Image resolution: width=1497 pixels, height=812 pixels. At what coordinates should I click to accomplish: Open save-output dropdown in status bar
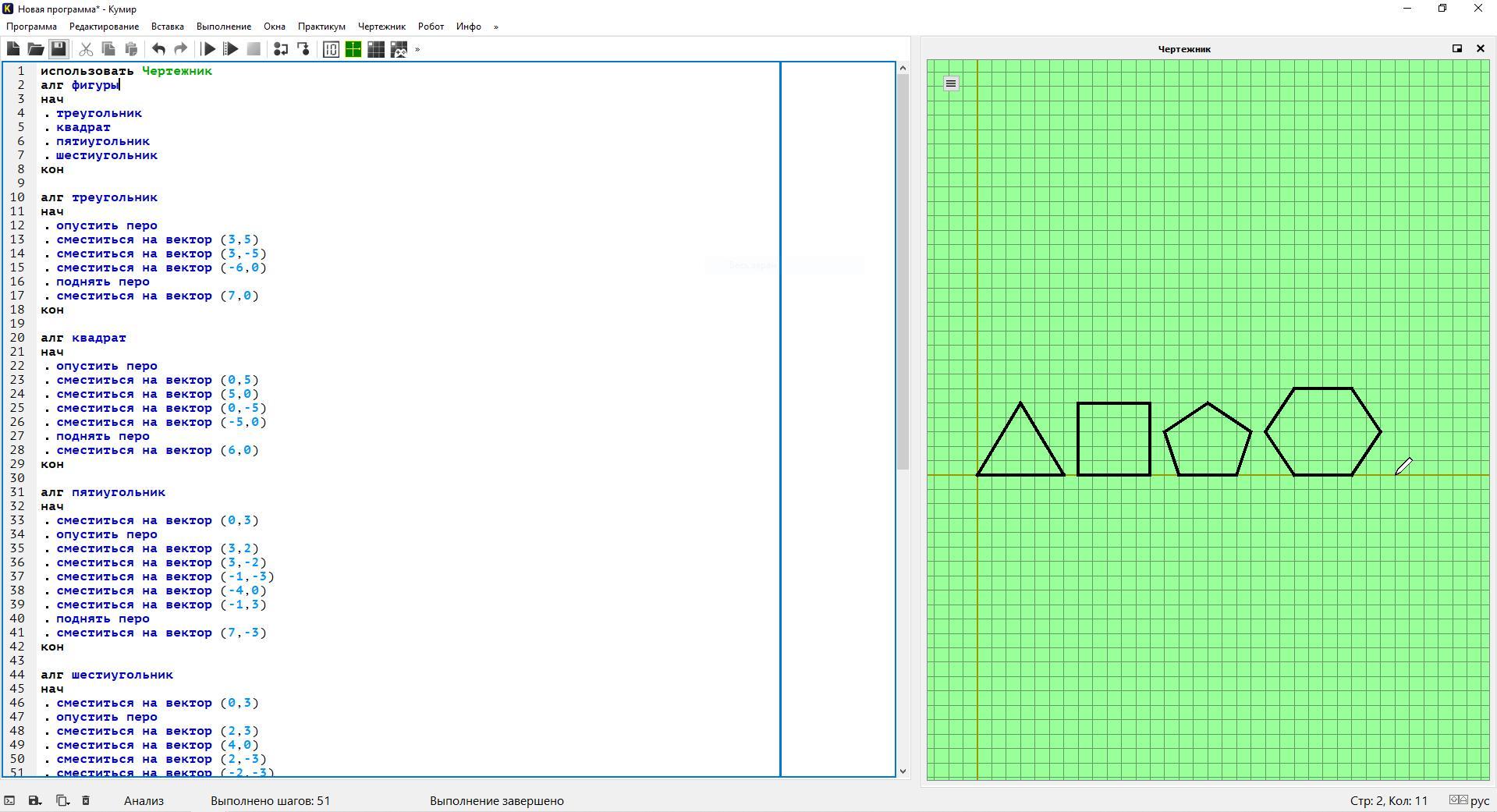[34, 800]
